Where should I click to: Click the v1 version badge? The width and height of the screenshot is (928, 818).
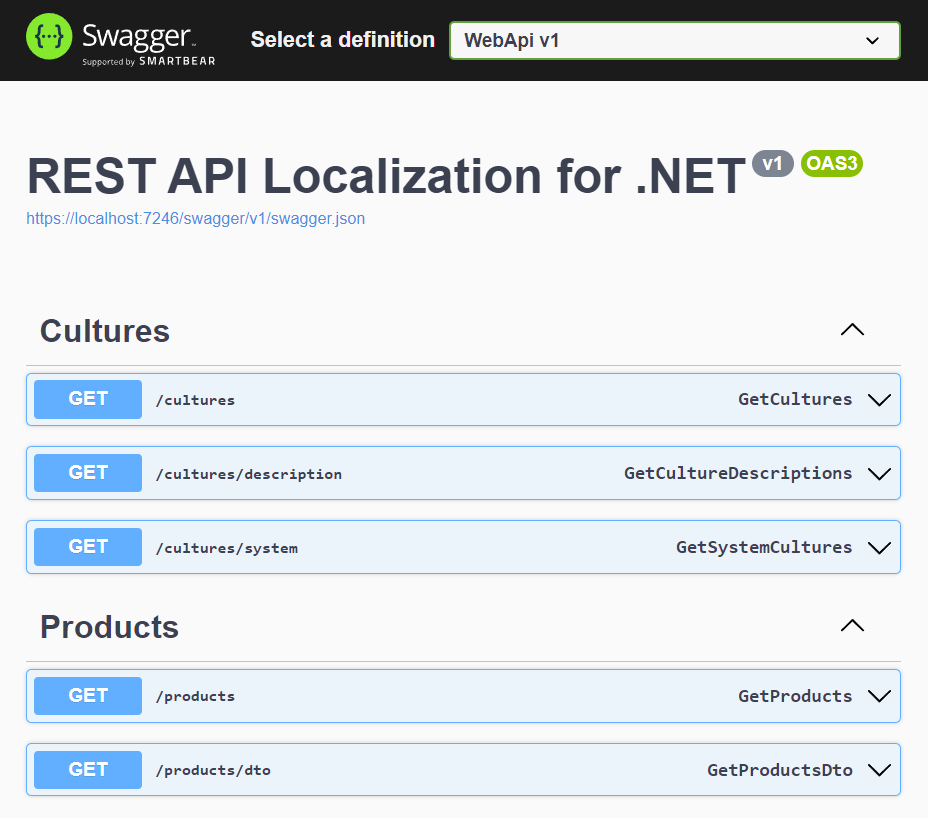(772, 163)
